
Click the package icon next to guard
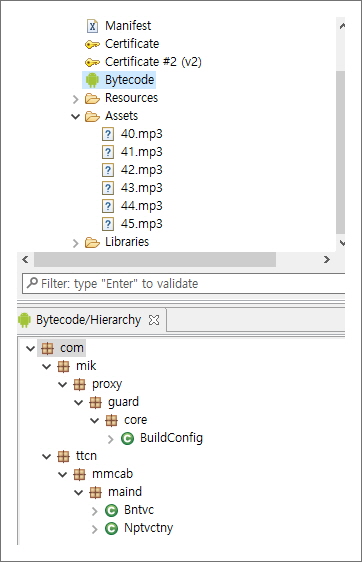pyautogui.click(x=95, y=403)
